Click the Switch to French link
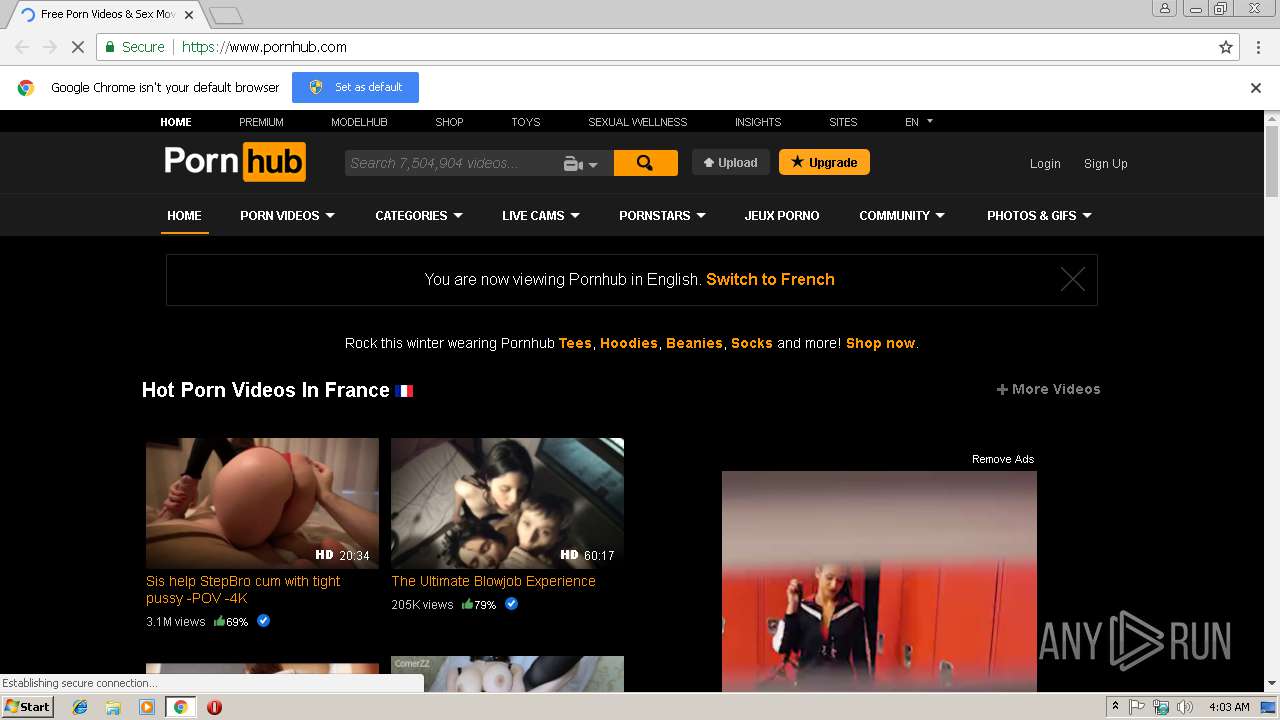Image resolution: width=1280 pixels, height=720 pixels. point(770,279)
